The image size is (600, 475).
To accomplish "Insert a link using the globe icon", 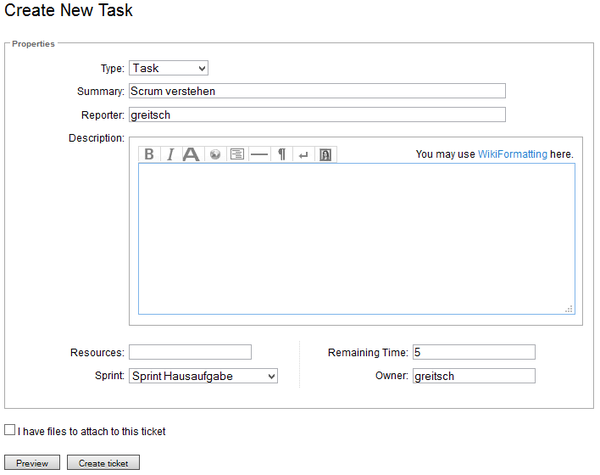I will point(214,154).
